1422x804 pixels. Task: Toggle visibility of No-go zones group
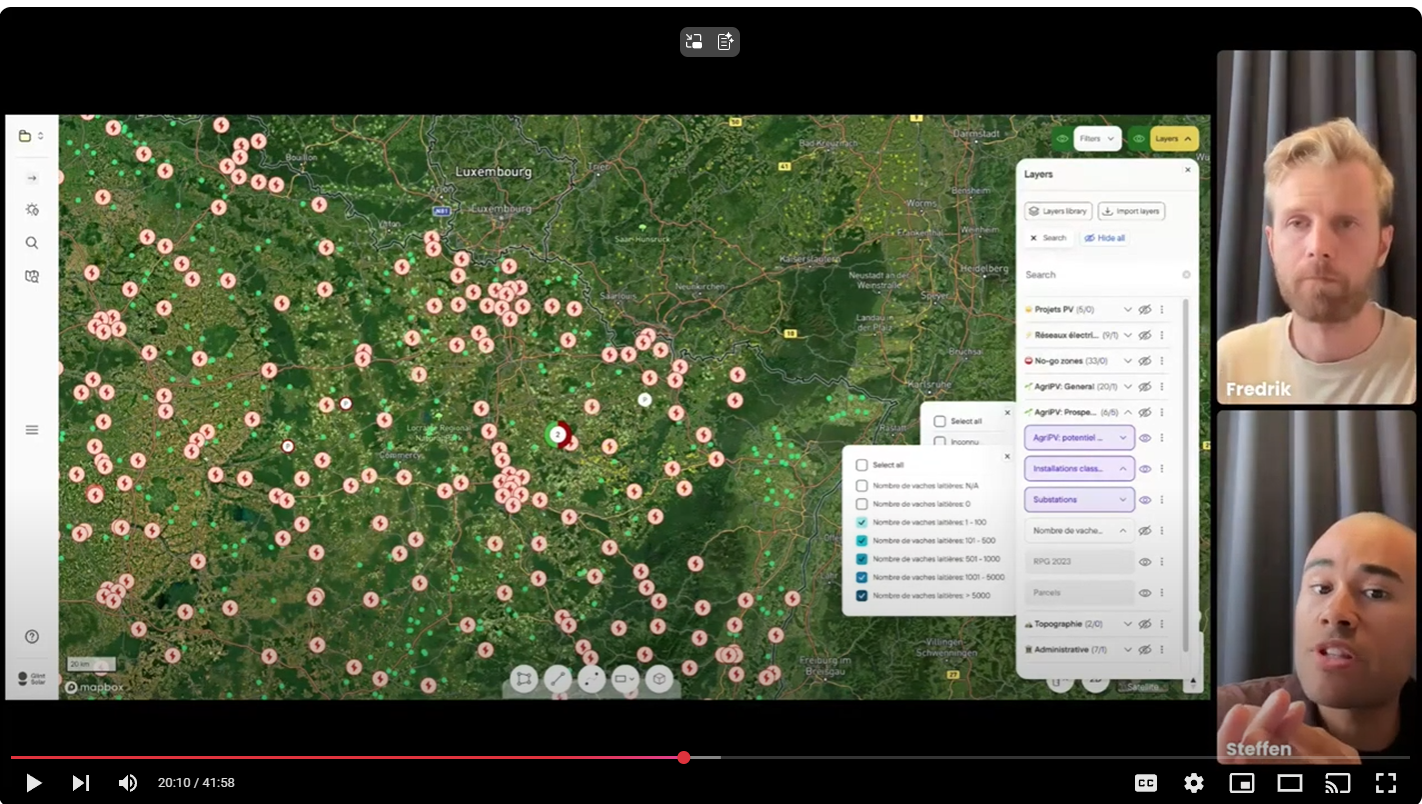[x=1145, y=361]
